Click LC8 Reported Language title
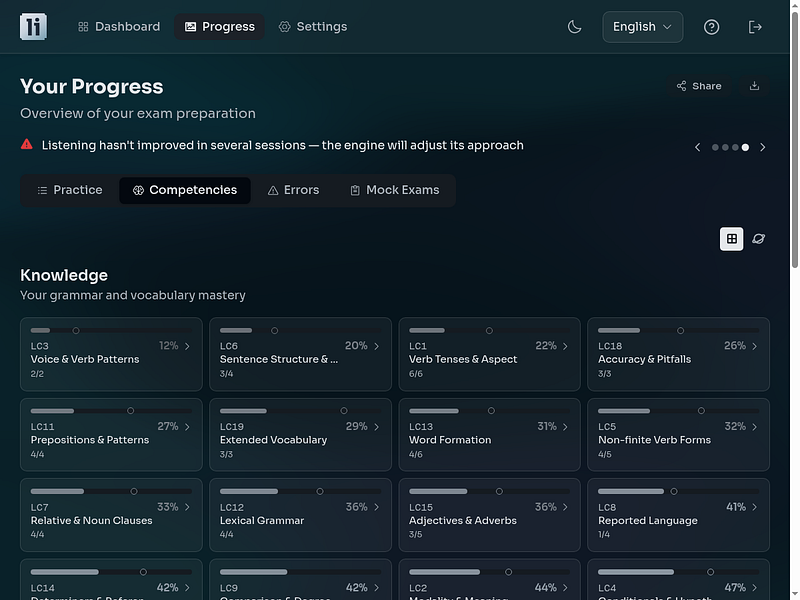Screen dimensions: 800x600 (648, 520)
